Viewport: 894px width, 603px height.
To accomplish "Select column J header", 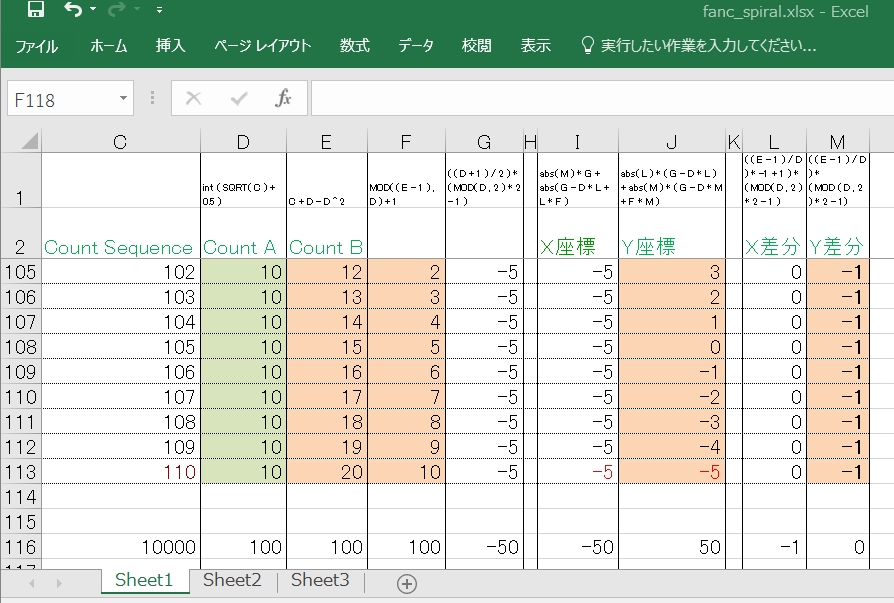I will [x=672, y=141].
